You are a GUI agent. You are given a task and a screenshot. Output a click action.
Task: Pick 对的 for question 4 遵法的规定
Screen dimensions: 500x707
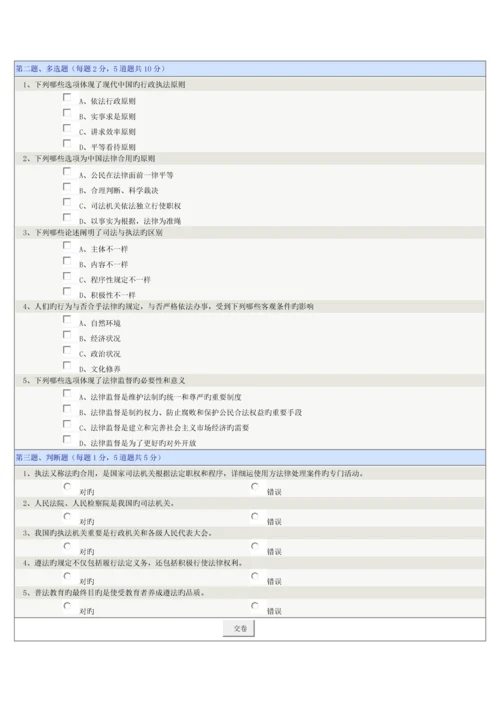coord(67,576)
